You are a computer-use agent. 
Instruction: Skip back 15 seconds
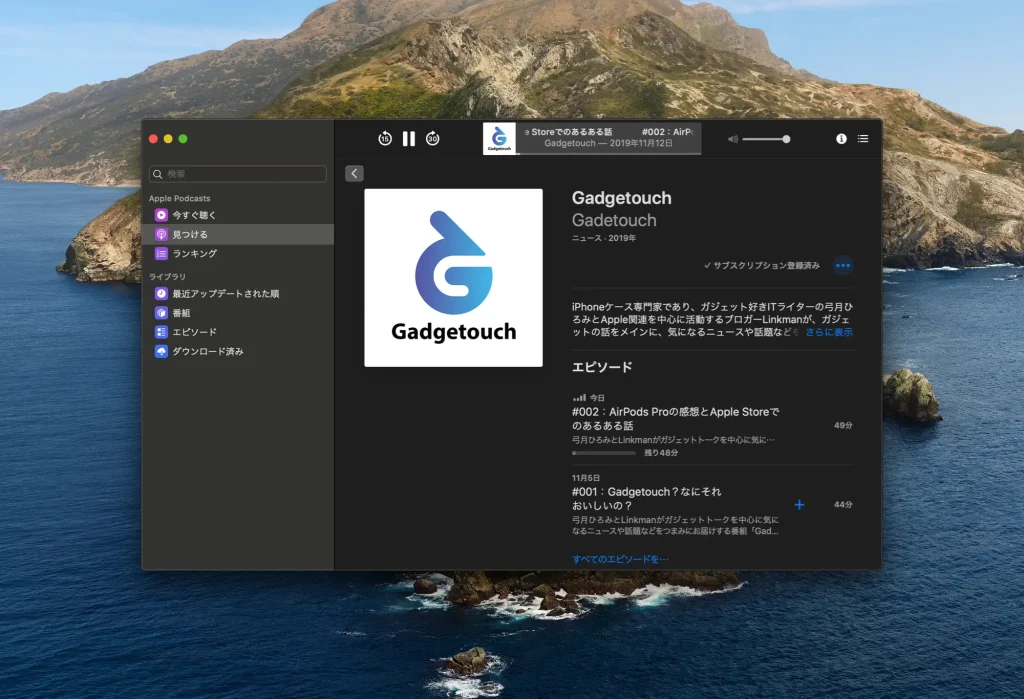[x=385, y=139]
